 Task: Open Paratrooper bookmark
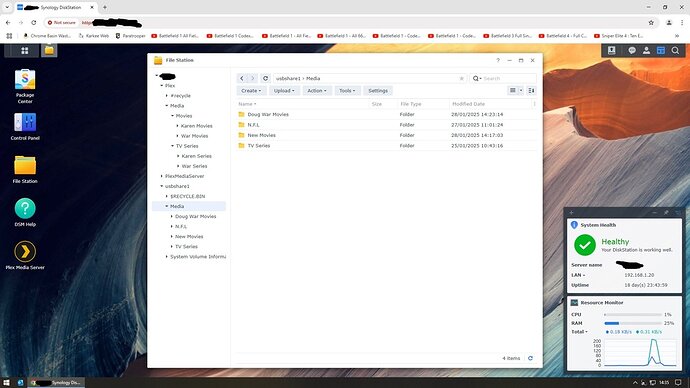coord(130,36)
